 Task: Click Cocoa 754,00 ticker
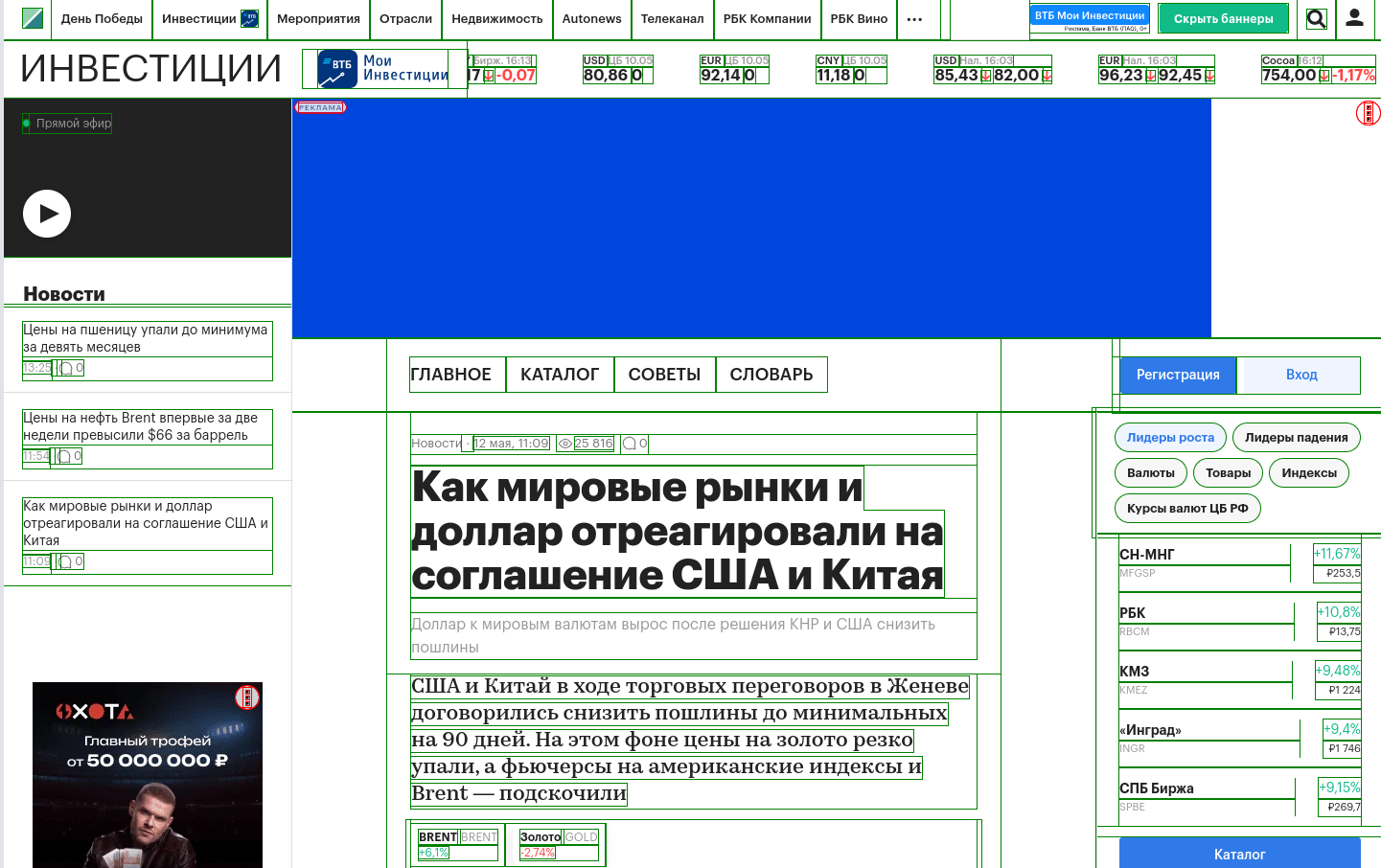coord(1319,69)
